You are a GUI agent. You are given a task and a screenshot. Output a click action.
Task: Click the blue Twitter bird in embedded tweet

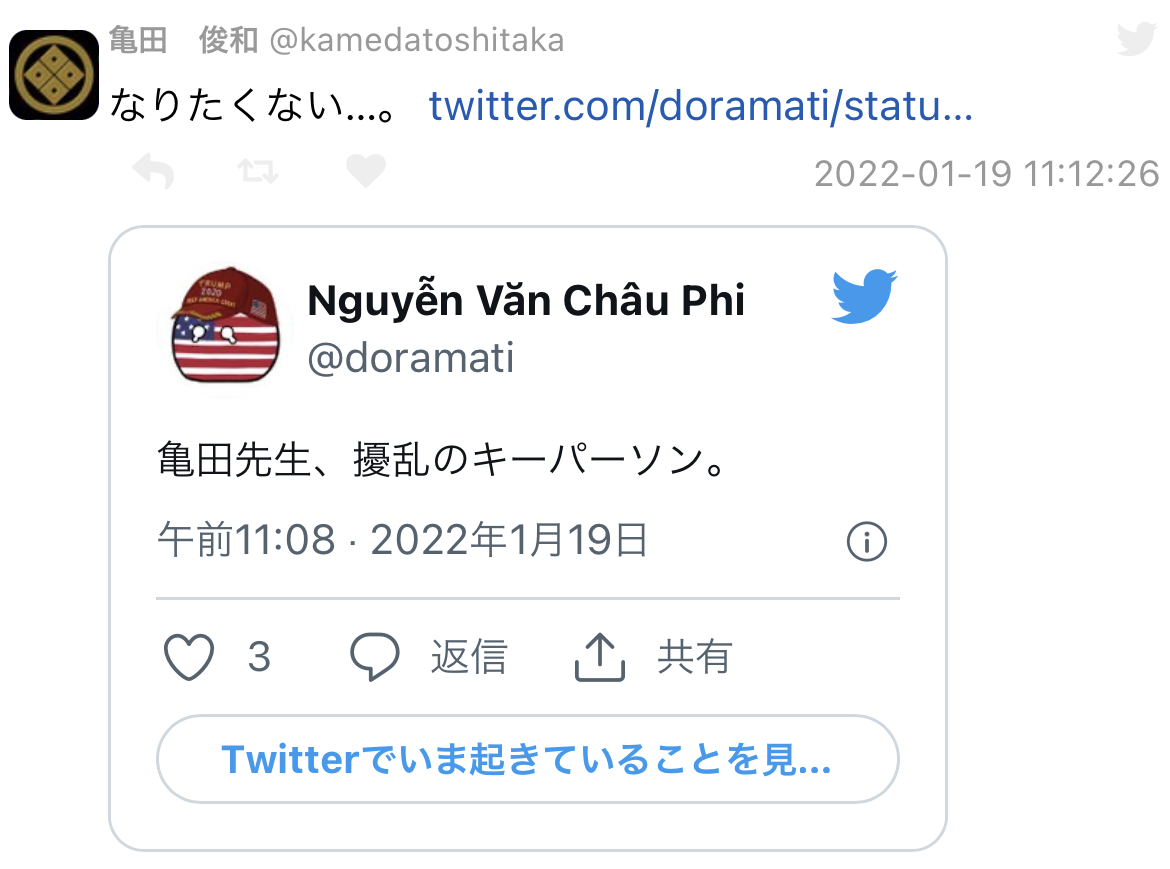pyautogui.click(x=864, y=296)
